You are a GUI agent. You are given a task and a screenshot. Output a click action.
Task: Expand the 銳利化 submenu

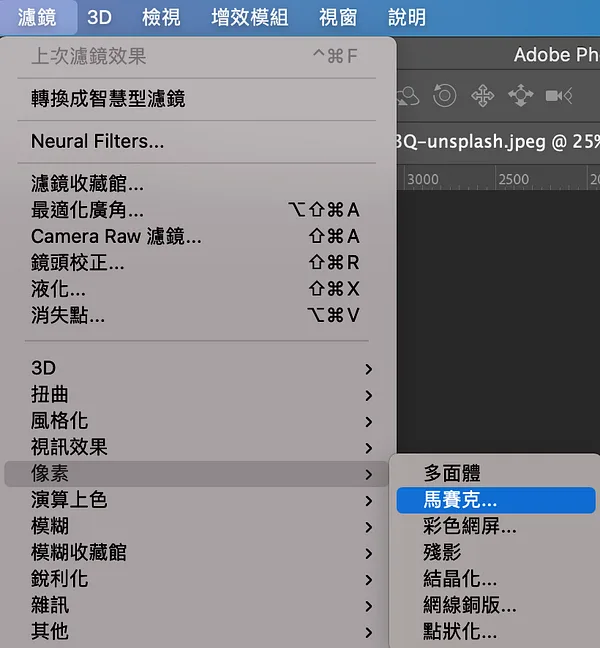[196, 579]
